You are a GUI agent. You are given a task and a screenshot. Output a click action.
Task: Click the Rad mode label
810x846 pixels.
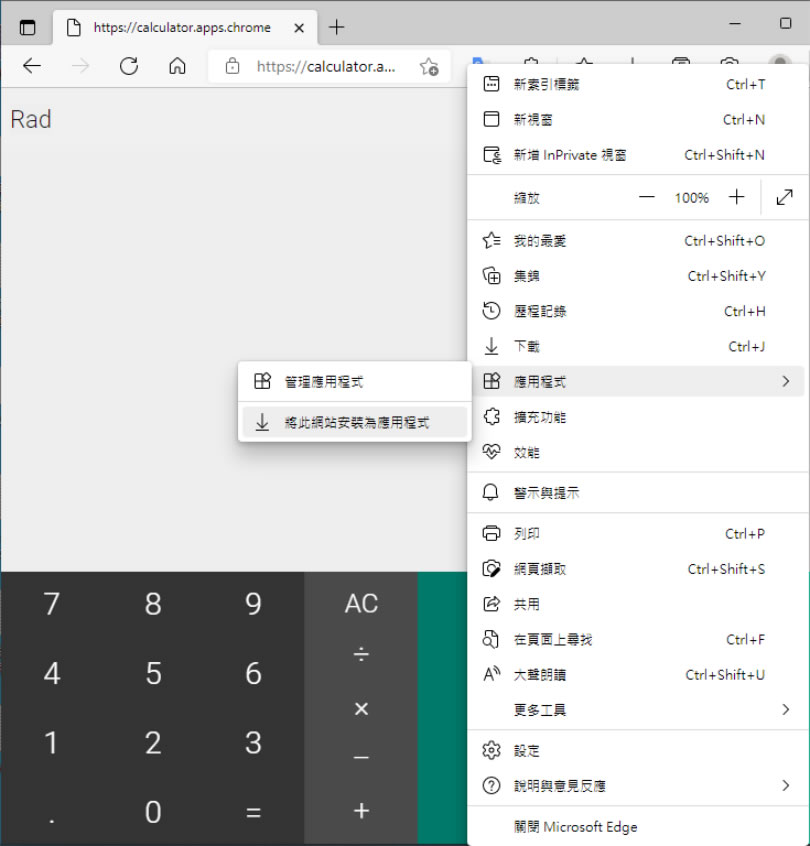tap(31, 119)
